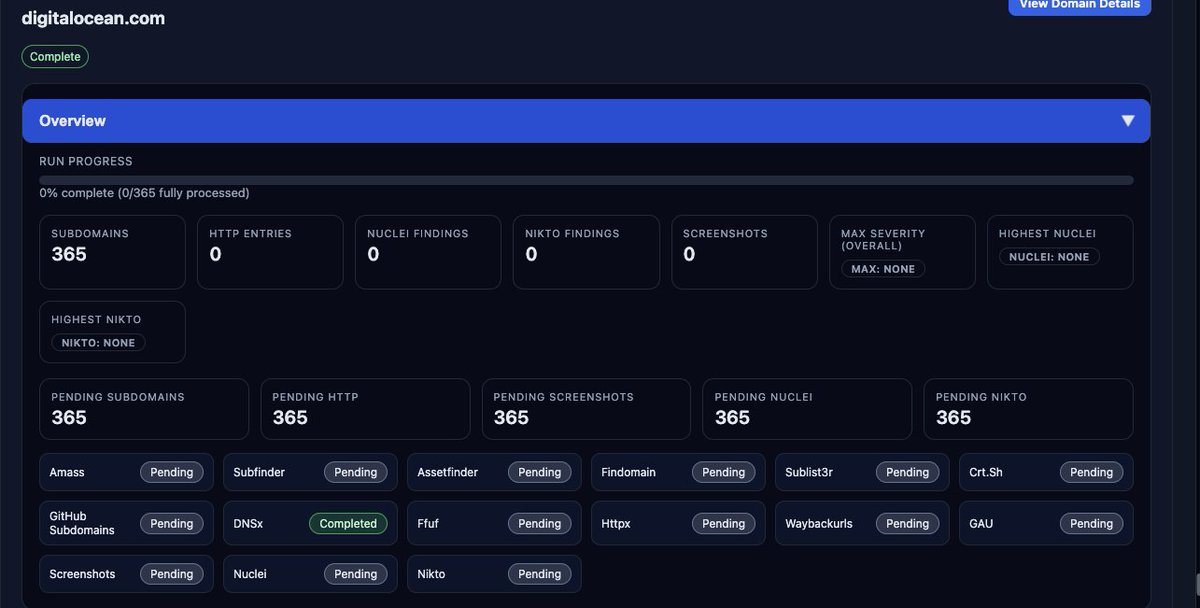Open the Pending Subdomains card
1200x608 pixels.
point(144,409)
